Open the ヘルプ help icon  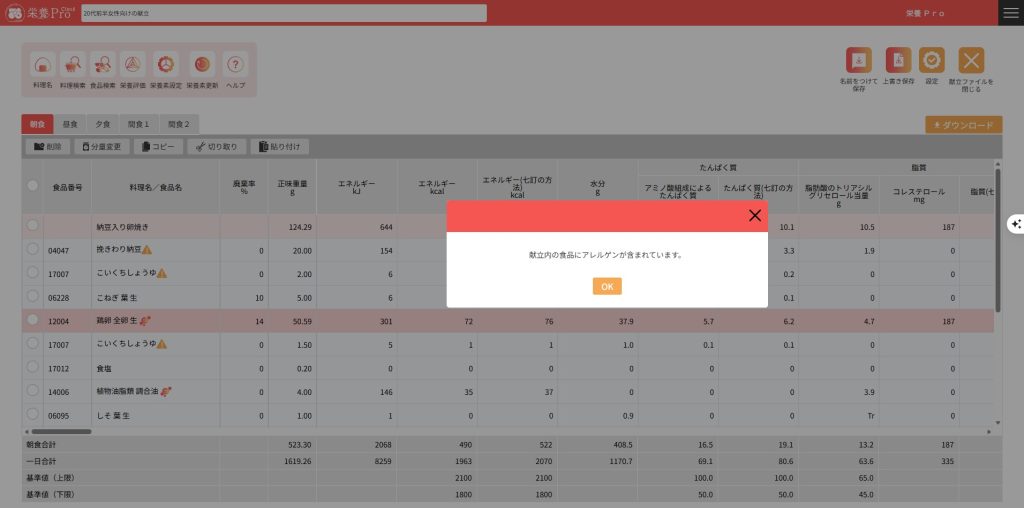[x=236, y=64]
